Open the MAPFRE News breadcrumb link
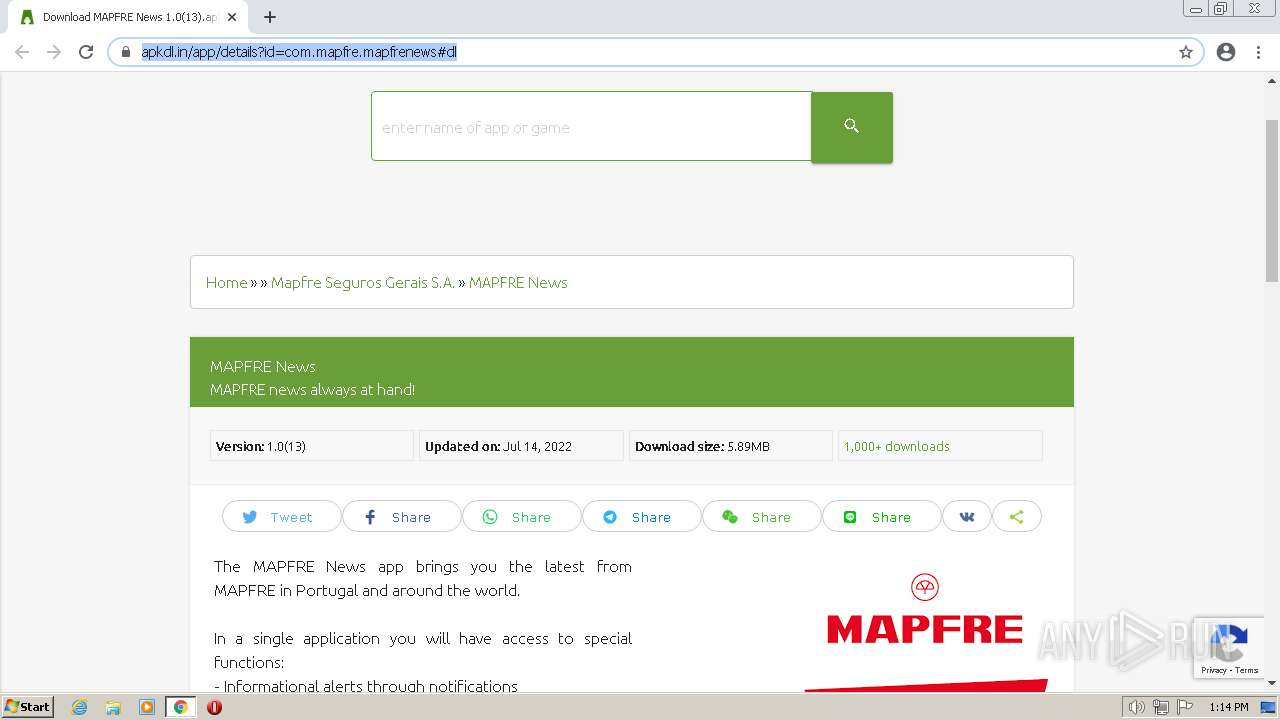The height and width of the screenshot is (720, 1280). point(518,283)
